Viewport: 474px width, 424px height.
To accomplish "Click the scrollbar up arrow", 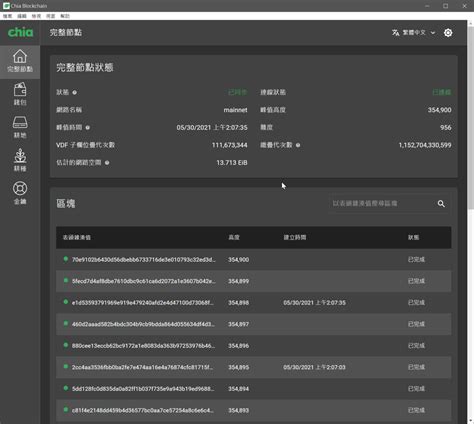I will tap(470, 23).
